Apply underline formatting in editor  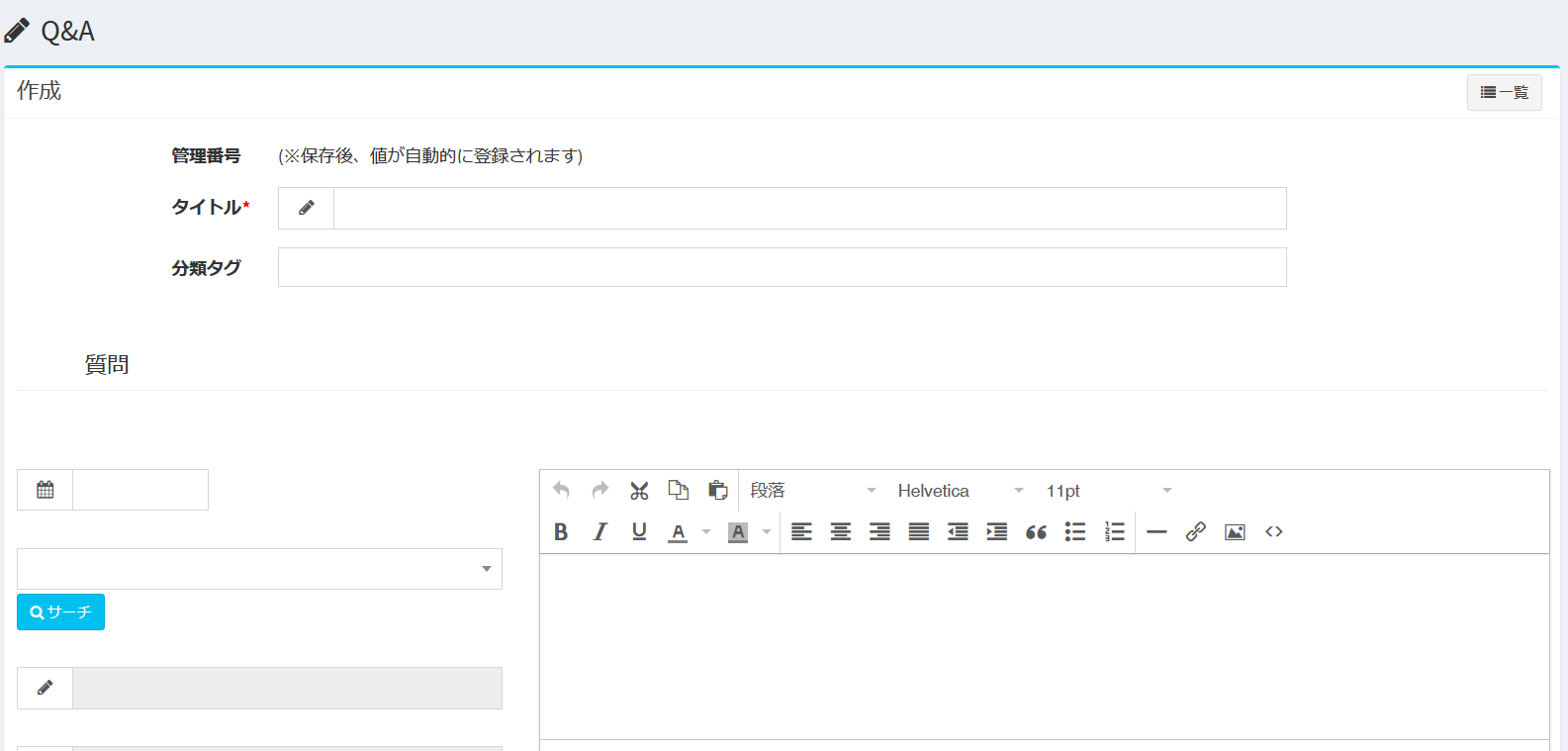click(x=639, y=532)
